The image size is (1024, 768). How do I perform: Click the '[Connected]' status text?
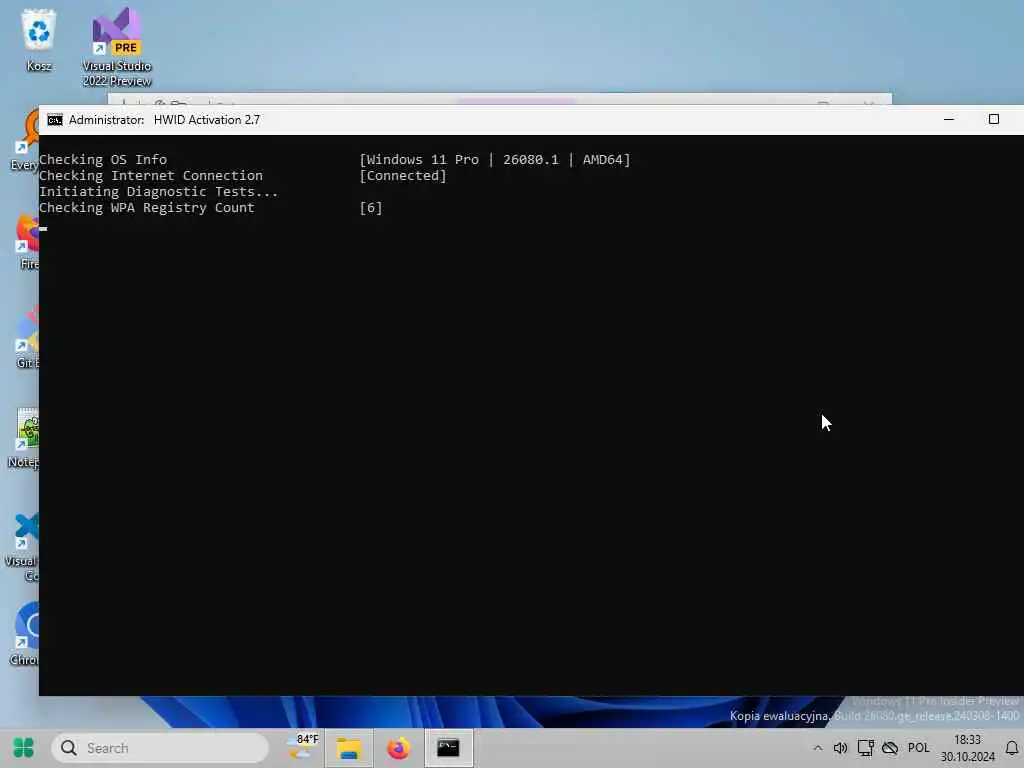click(x=403, y=176)
